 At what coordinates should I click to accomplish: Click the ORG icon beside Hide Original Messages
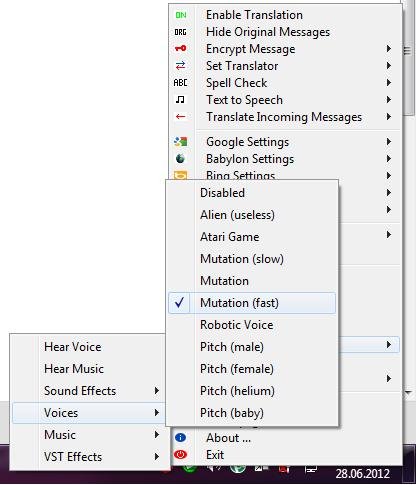(x=181, y=32)
